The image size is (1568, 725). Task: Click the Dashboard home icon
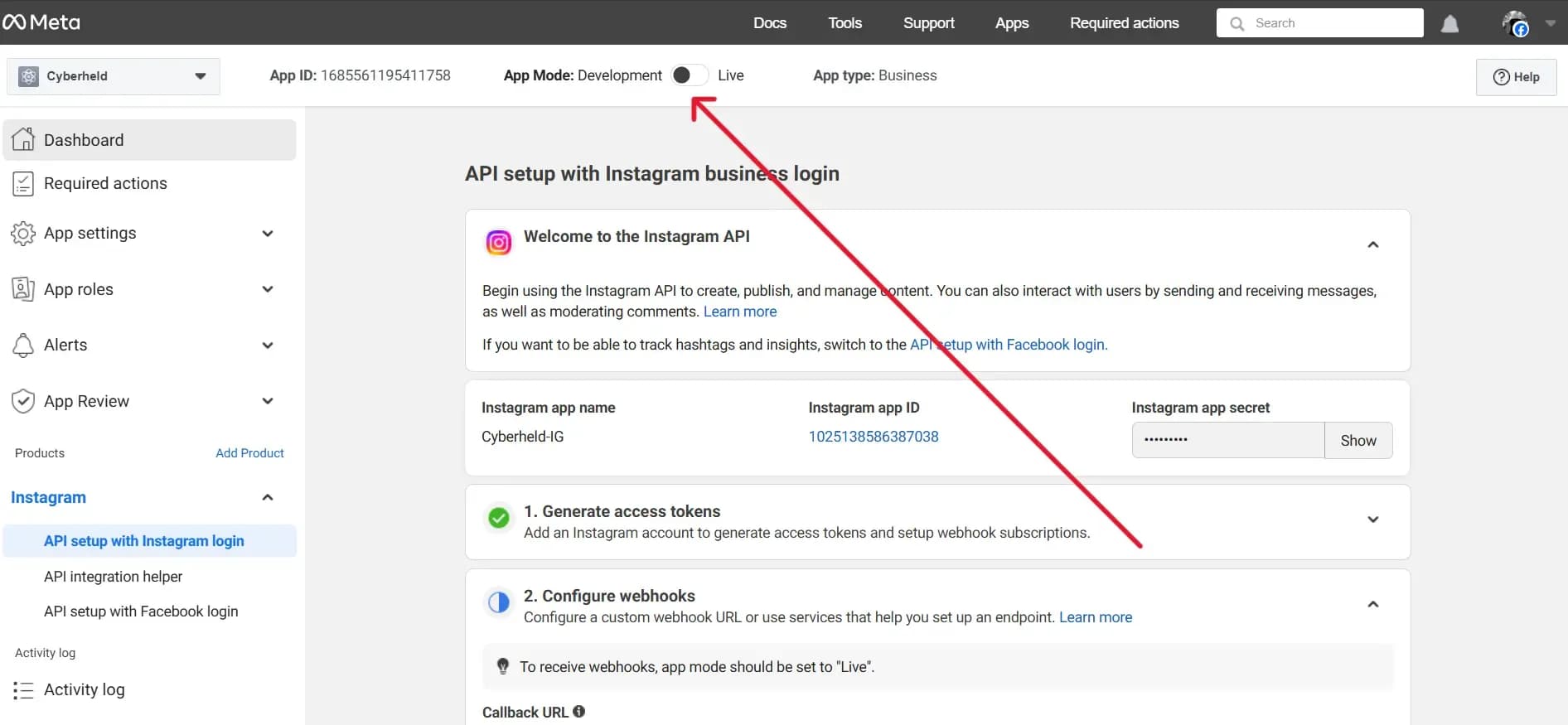pyautogui.click(x=23, y=139)
